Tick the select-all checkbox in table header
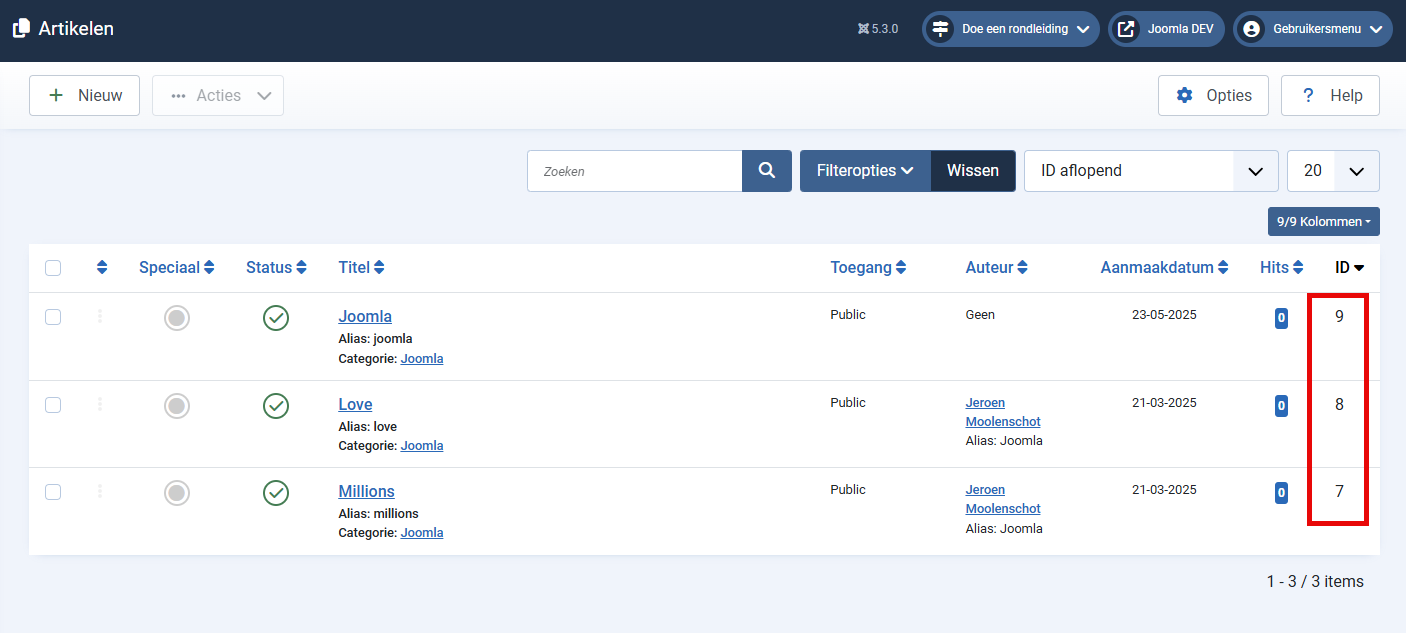 point(53,268)
